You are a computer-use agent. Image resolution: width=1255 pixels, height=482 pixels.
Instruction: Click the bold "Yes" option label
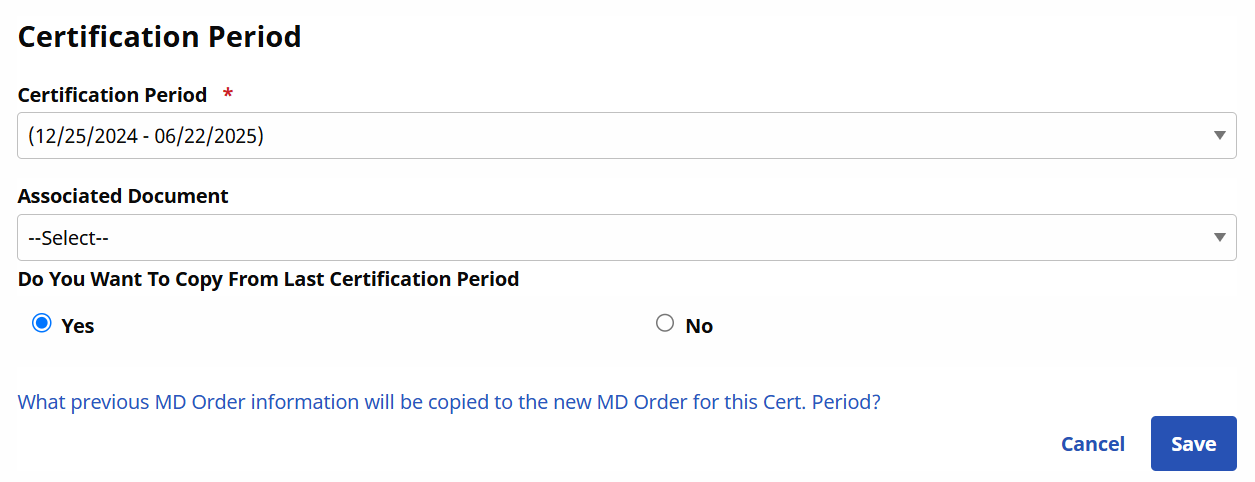tap(78, 326)
